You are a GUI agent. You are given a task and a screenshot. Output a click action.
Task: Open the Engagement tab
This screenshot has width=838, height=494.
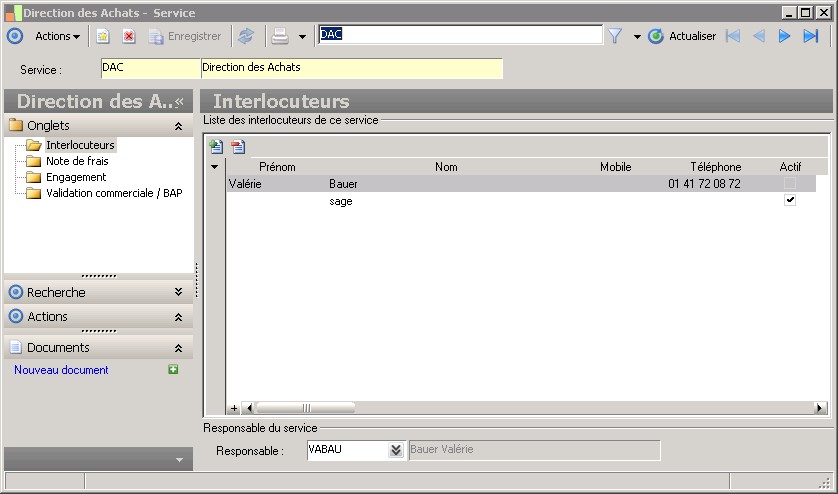[76, 177]
